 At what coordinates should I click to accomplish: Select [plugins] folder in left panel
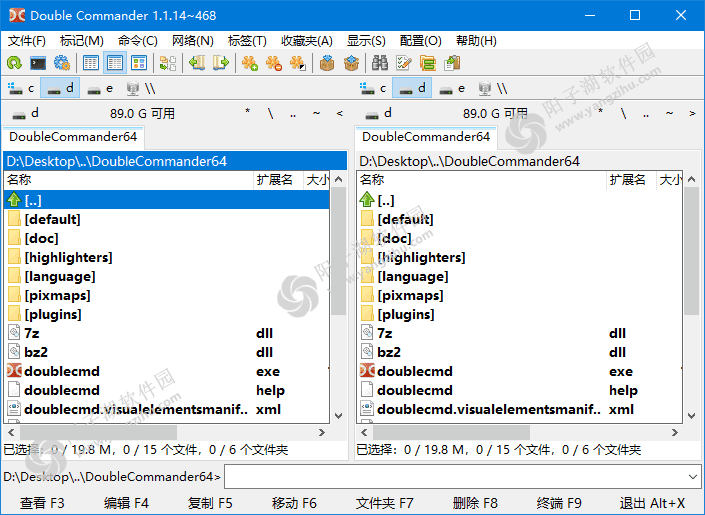(166, 314)
